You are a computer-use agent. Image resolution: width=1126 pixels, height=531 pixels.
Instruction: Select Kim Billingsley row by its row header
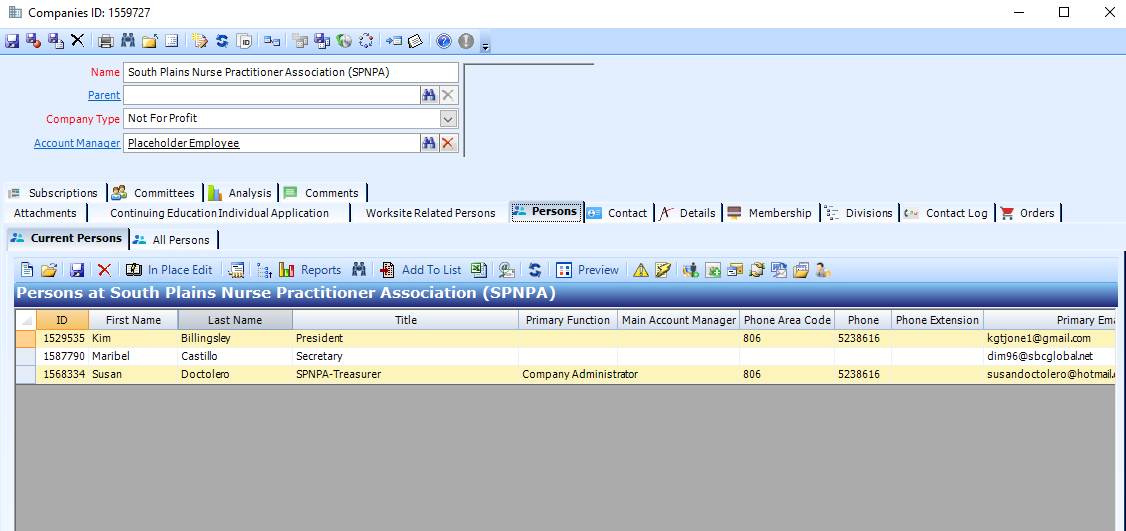(x=25, y=338)
